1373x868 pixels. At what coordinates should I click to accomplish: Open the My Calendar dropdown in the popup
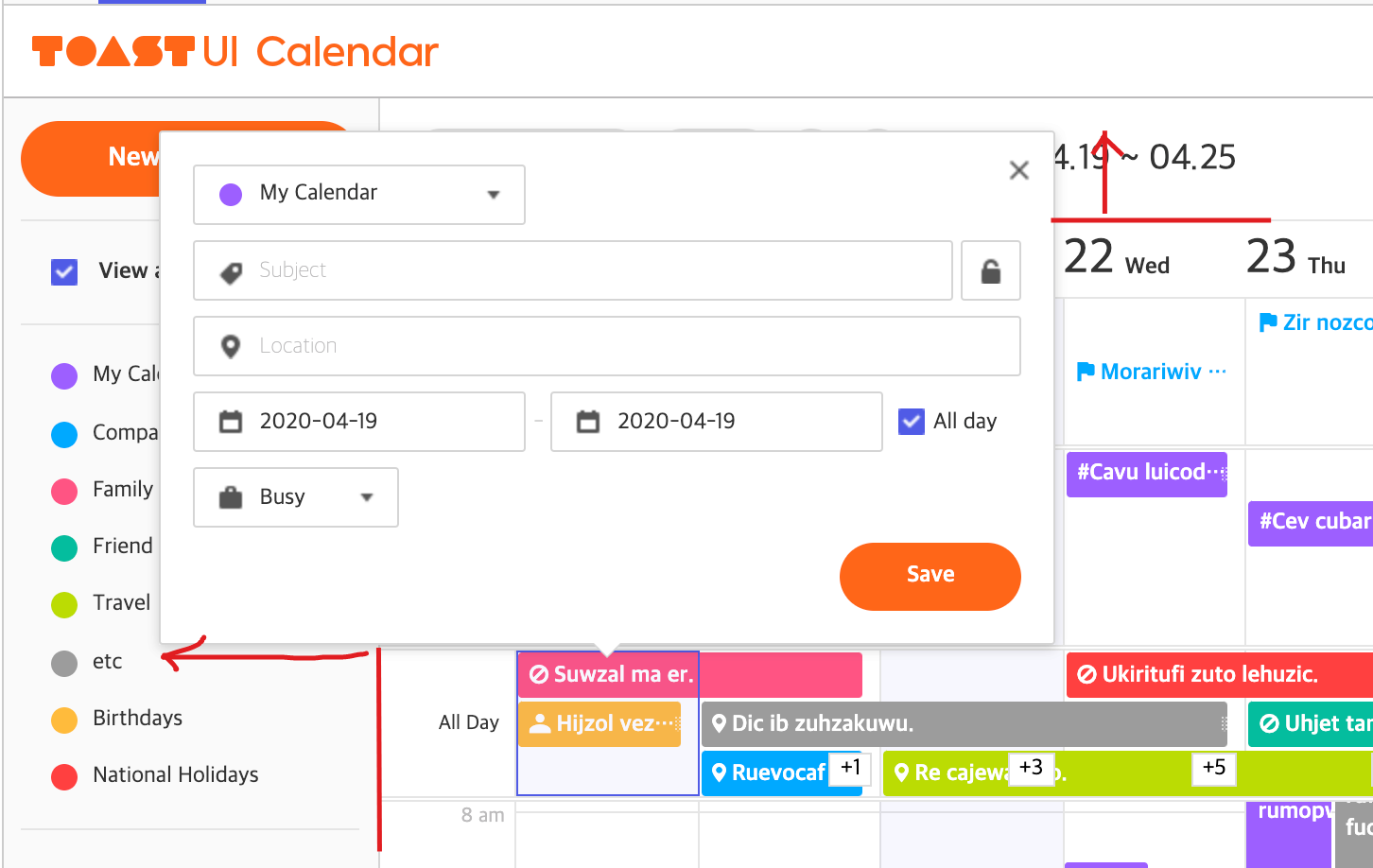(x=493, y=194)
